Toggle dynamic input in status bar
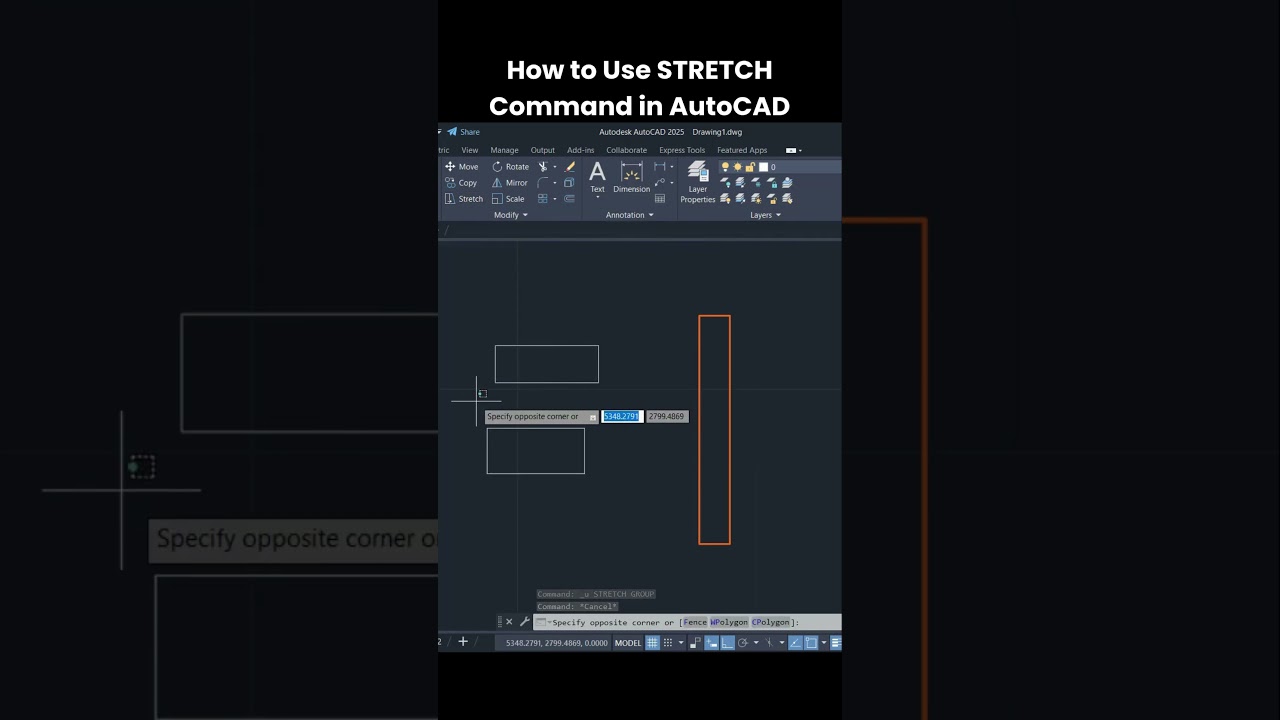The width and height of the screenshot is (1280, 720). pyautogui.click(x=712, y=643)
